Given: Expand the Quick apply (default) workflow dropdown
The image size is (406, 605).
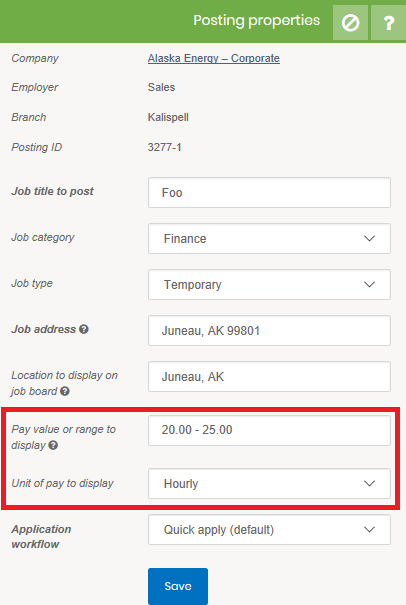Looking at the screenshot, I should click(x=269, y=529).
